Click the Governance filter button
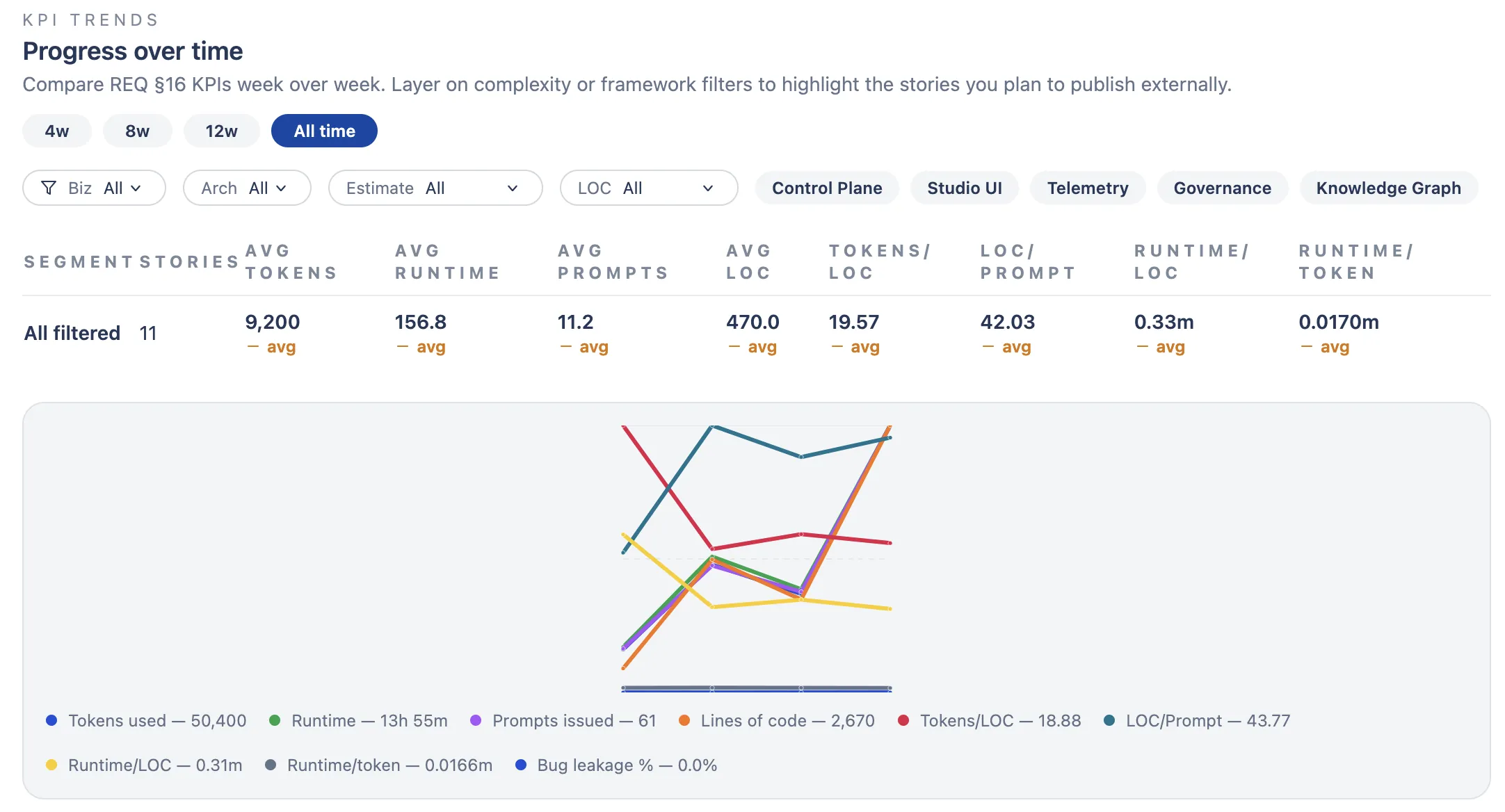 point(1222,188)
